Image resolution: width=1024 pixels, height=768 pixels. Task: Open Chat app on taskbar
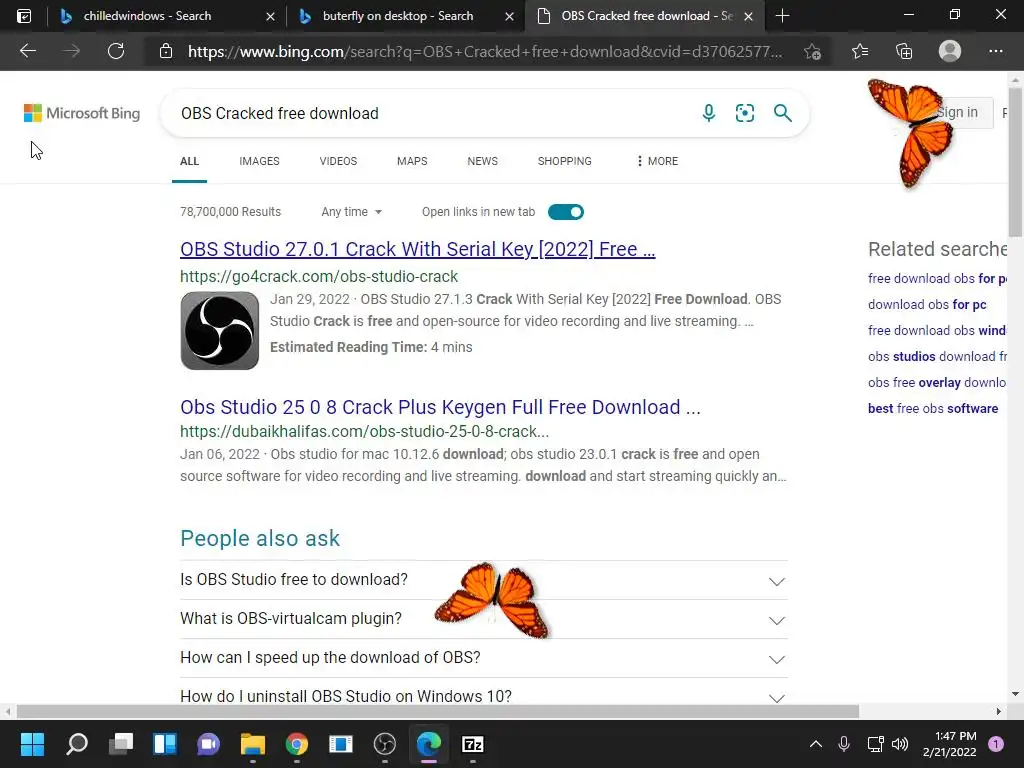coord(208,744)
